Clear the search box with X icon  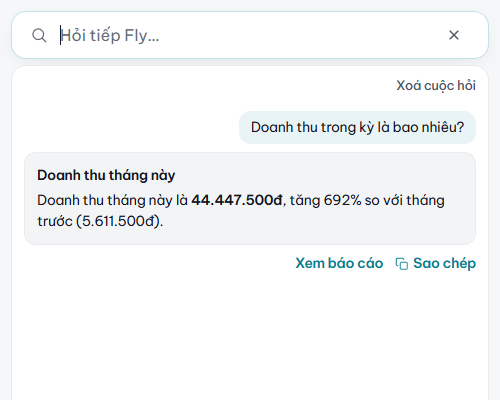(x=454, y=35)
